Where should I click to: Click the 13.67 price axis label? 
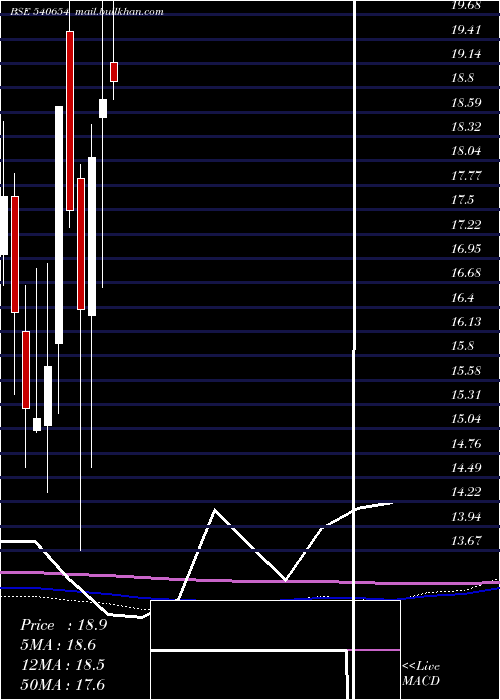pyautogui.click(x=466, y=541)
